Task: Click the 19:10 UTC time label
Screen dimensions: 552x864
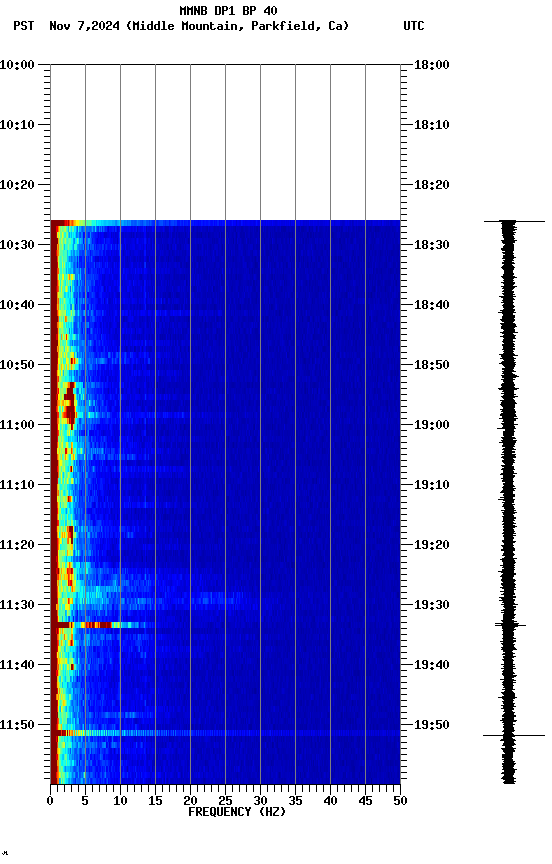Action: coord(432,485)
